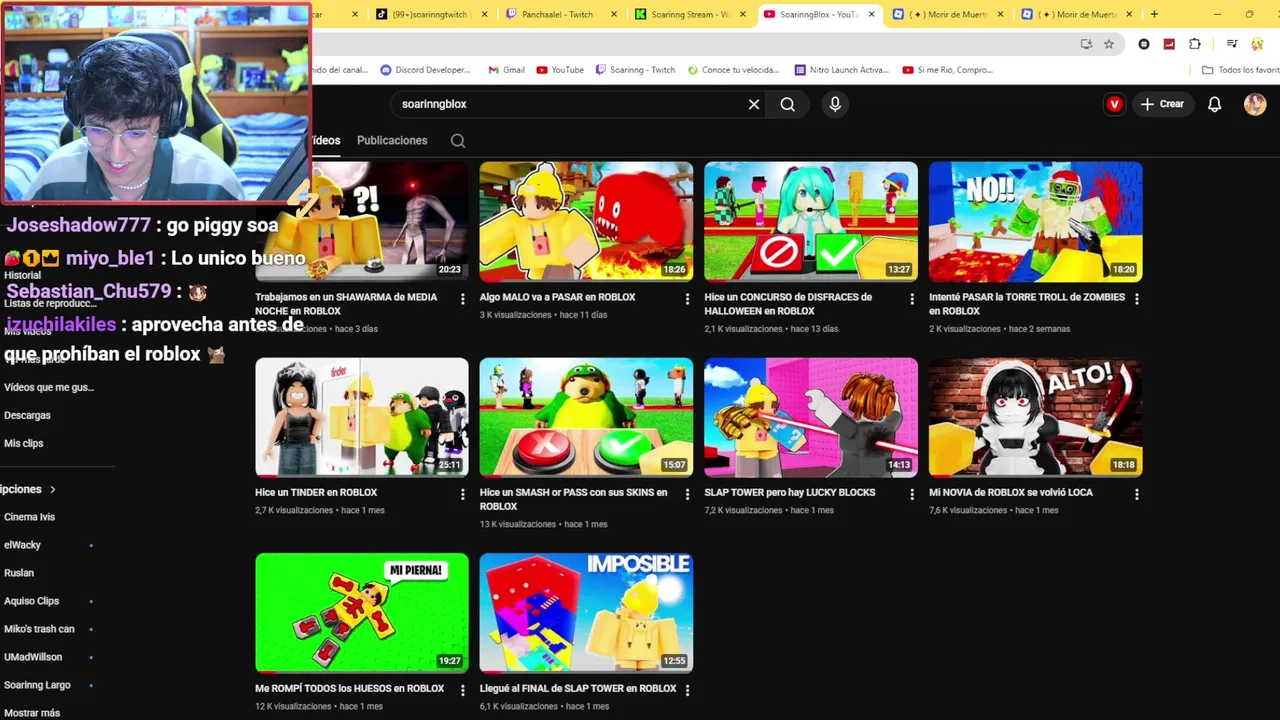Open the account avatar menu
Image resolution: width=1280 pixels, height=720 pixels.
tap(1255, 104)
